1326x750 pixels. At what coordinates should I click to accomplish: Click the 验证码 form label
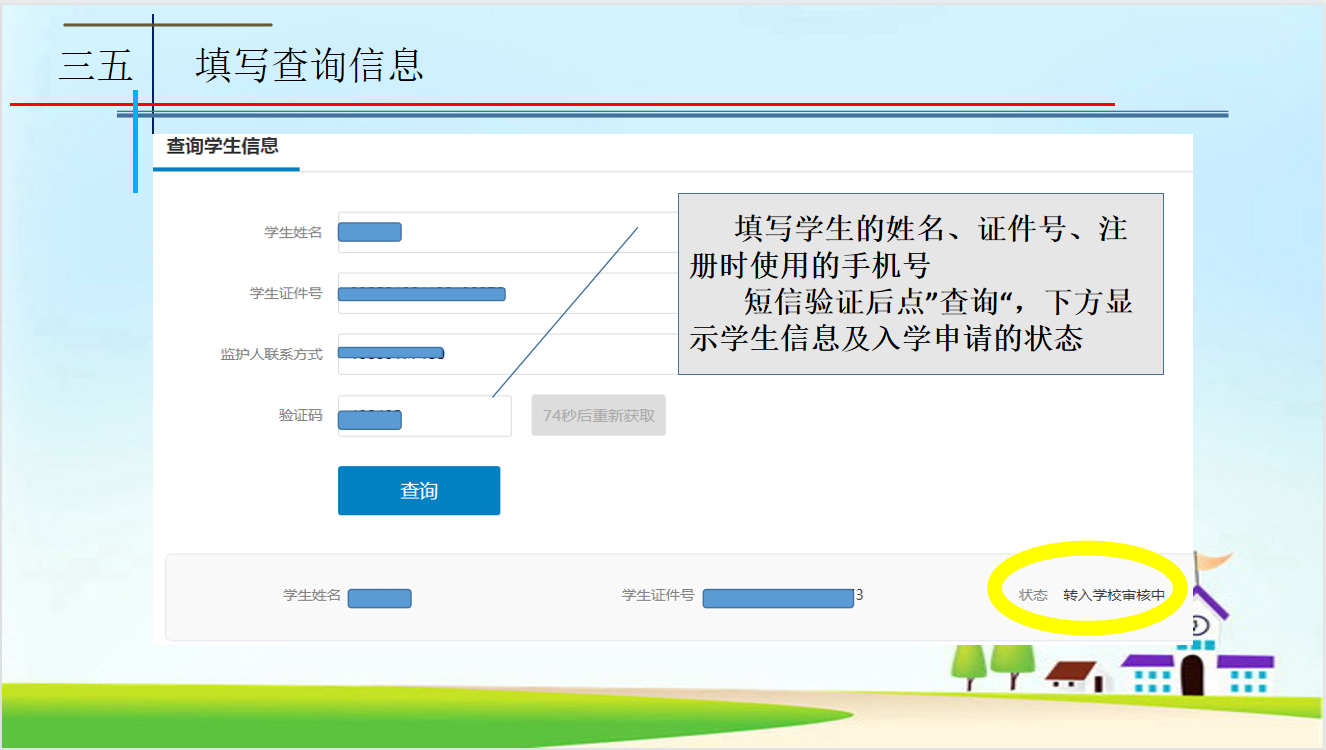[300, 415]
